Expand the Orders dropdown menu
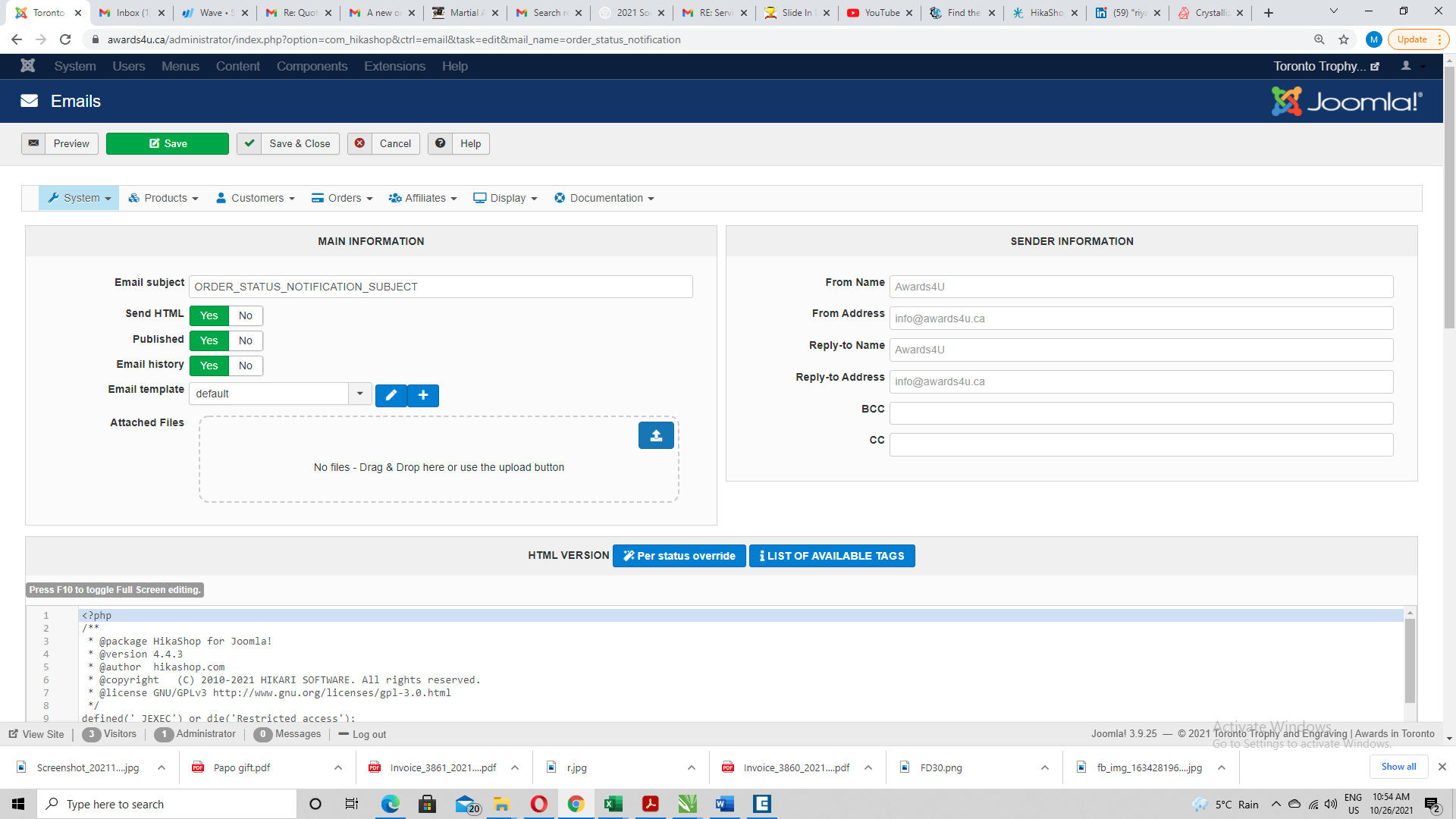 343,198
